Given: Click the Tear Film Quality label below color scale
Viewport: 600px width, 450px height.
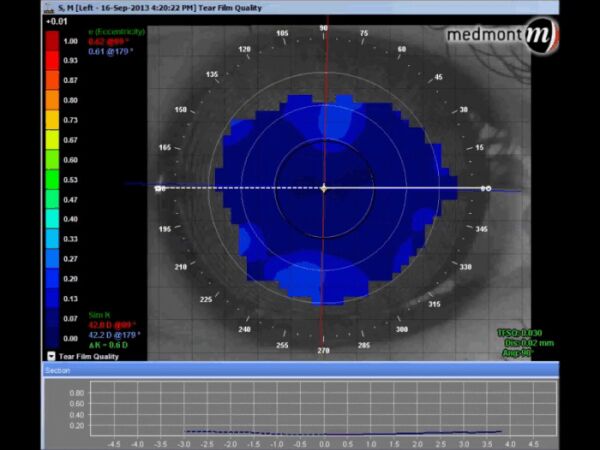Looking at the screenshot, I should pyautogui.click(x=89, y=357).
